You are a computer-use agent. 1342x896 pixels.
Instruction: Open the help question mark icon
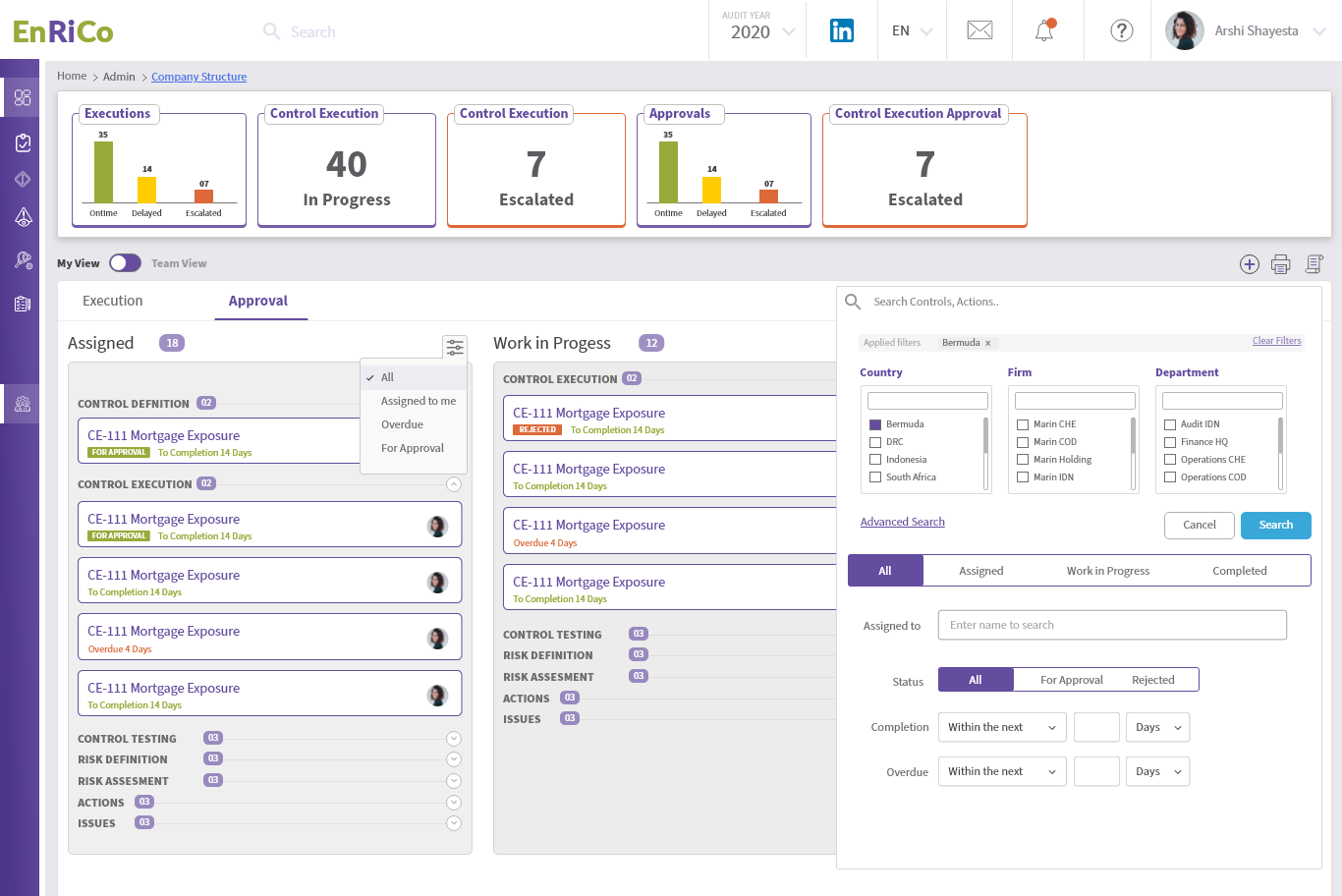pos(1121,30)
